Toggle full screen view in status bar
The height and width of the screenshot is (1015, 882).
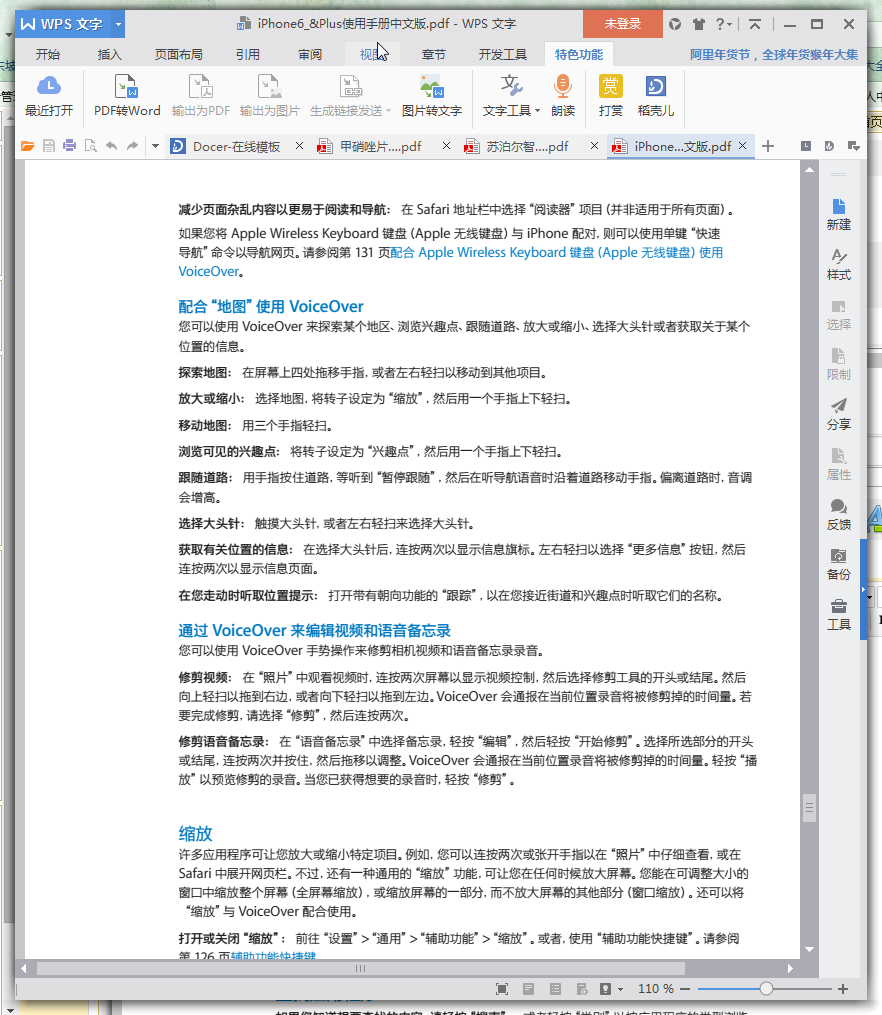pos(502,988)
